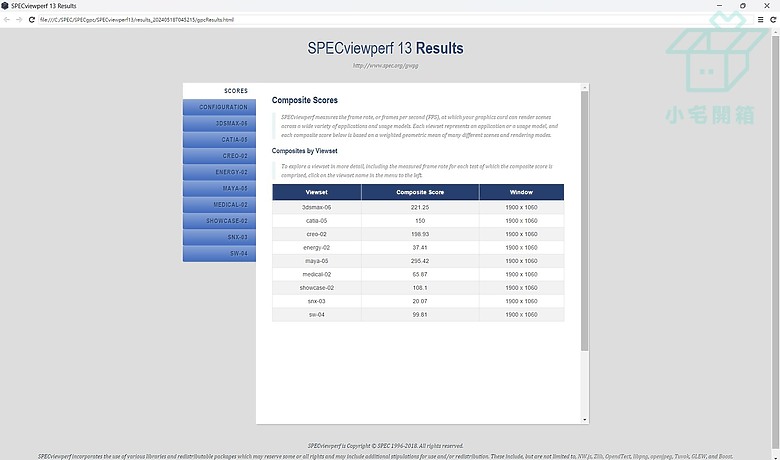
Task: Click the page scroll-up arrow at far right
Action: 776,32
